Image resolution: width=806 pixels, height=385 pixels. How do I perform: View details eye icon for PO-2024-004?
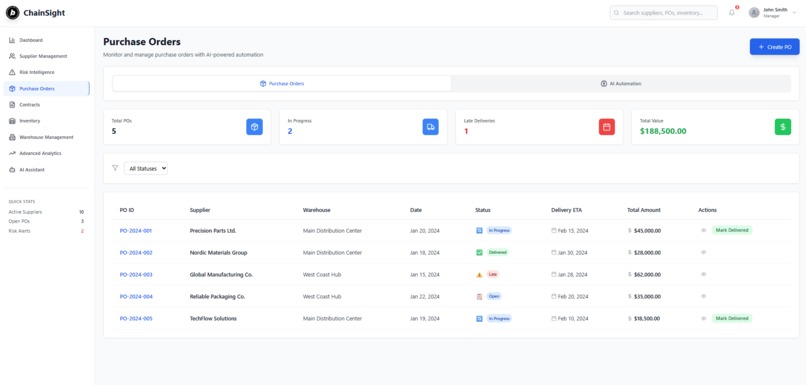point(704,297)
